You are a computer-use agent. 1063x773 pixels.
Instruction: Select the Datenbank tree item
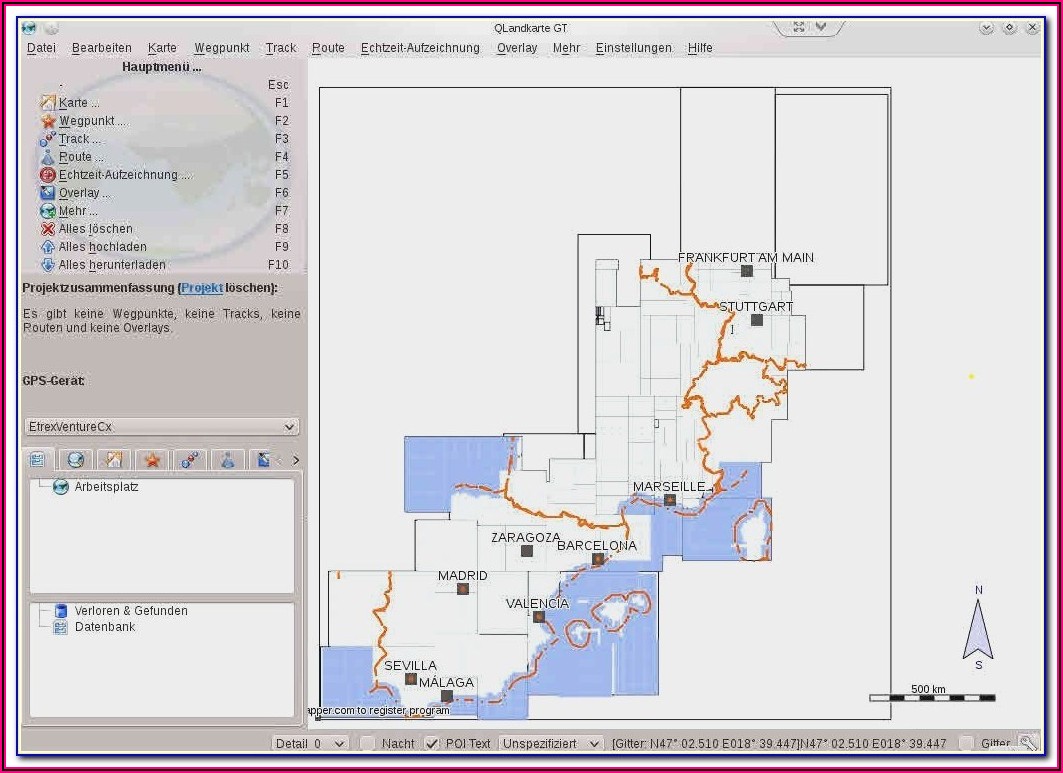(104, 627)
